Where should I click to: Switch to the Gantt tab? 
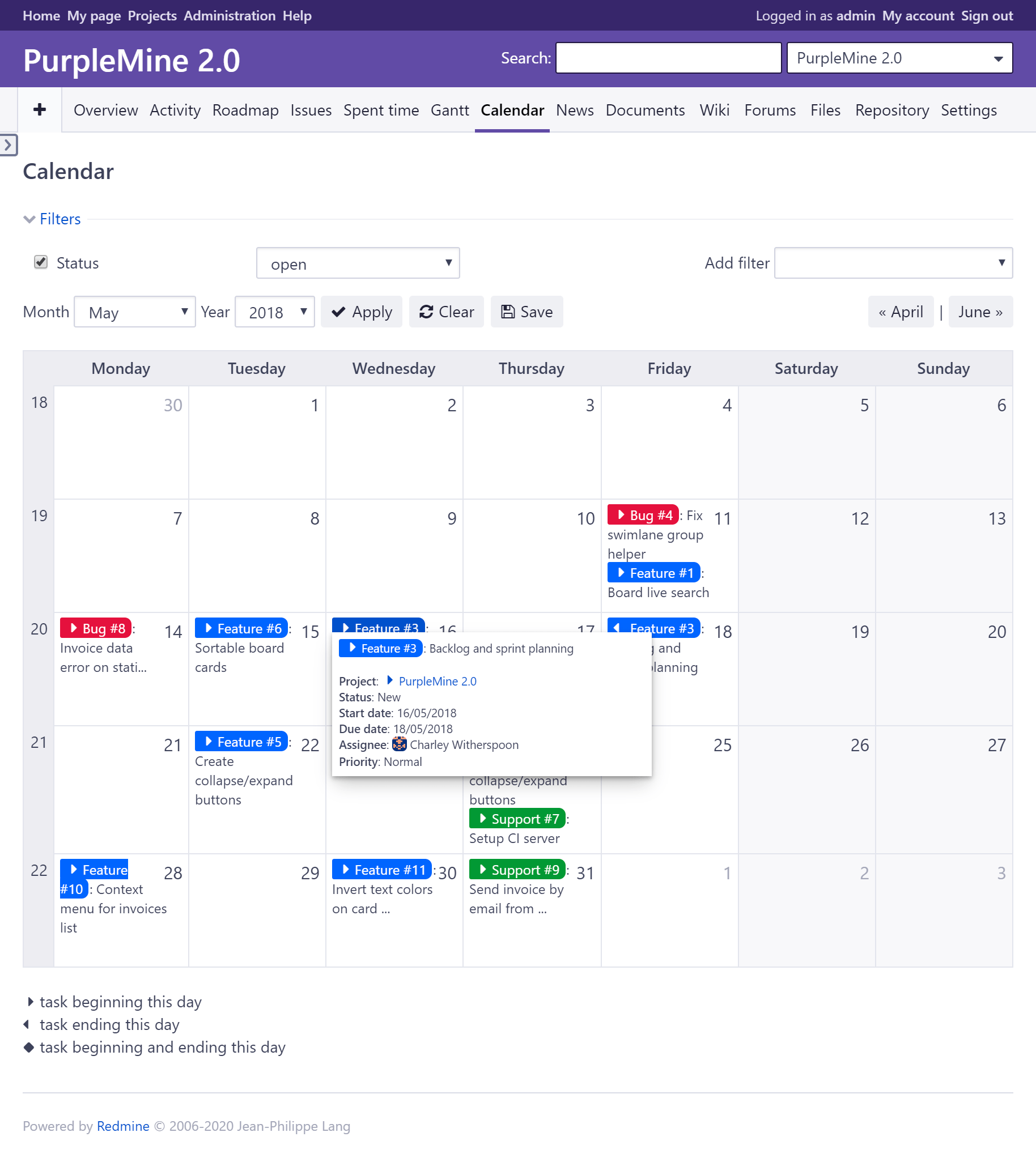[449, 110]
